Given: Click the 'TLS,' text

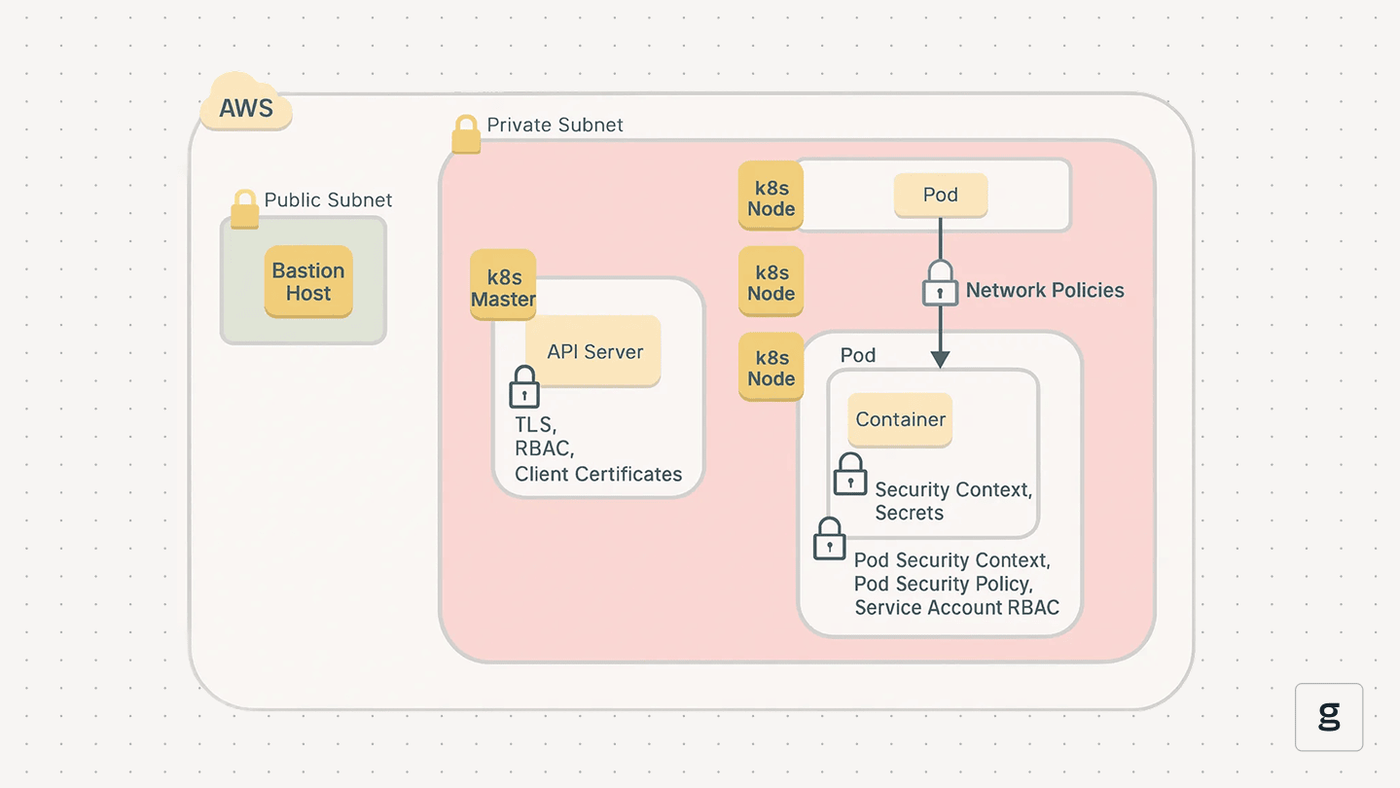Looking at the screenshot, I should 536,424.
